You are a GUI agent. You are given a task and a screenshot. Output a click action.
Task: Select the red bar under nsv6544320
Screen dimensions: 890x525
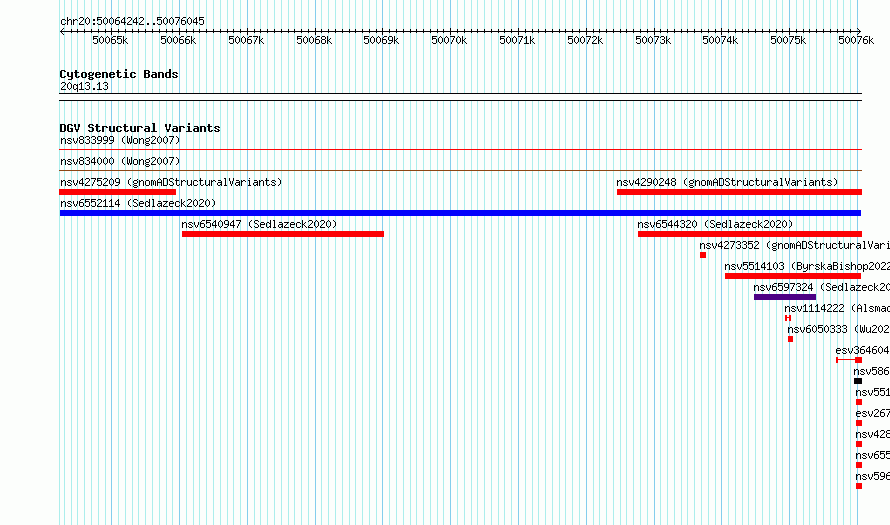750,234
